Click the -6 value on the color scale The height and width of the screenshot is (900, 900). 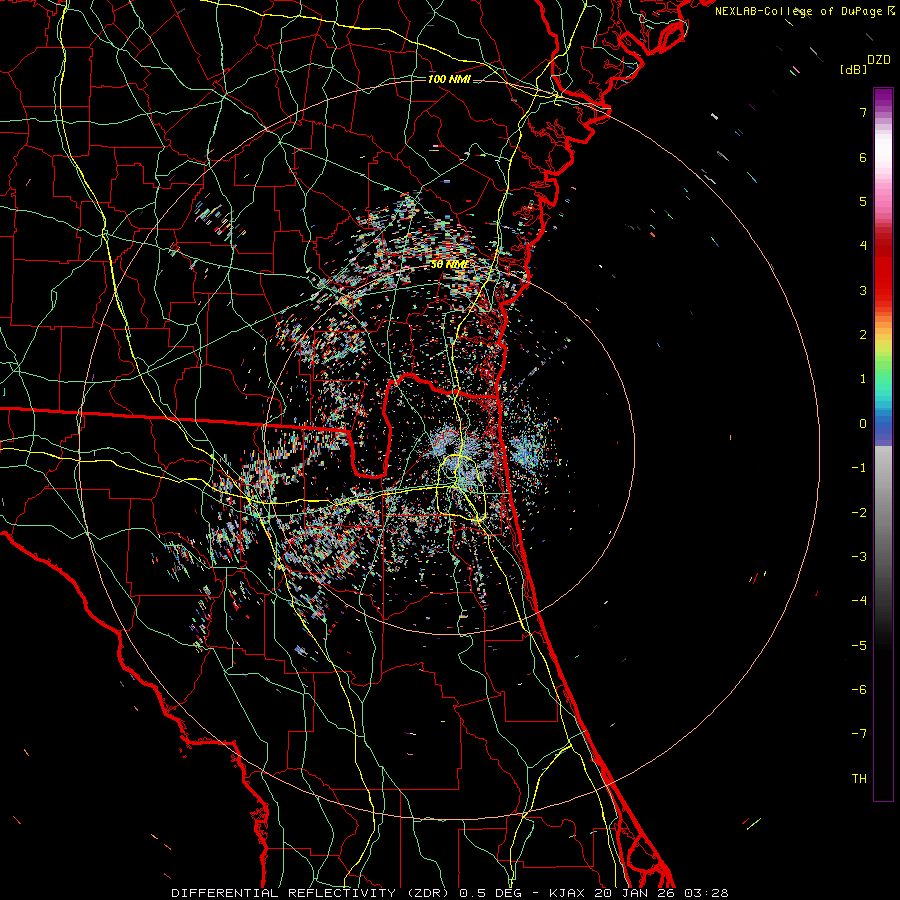click(x=859, y=690)
